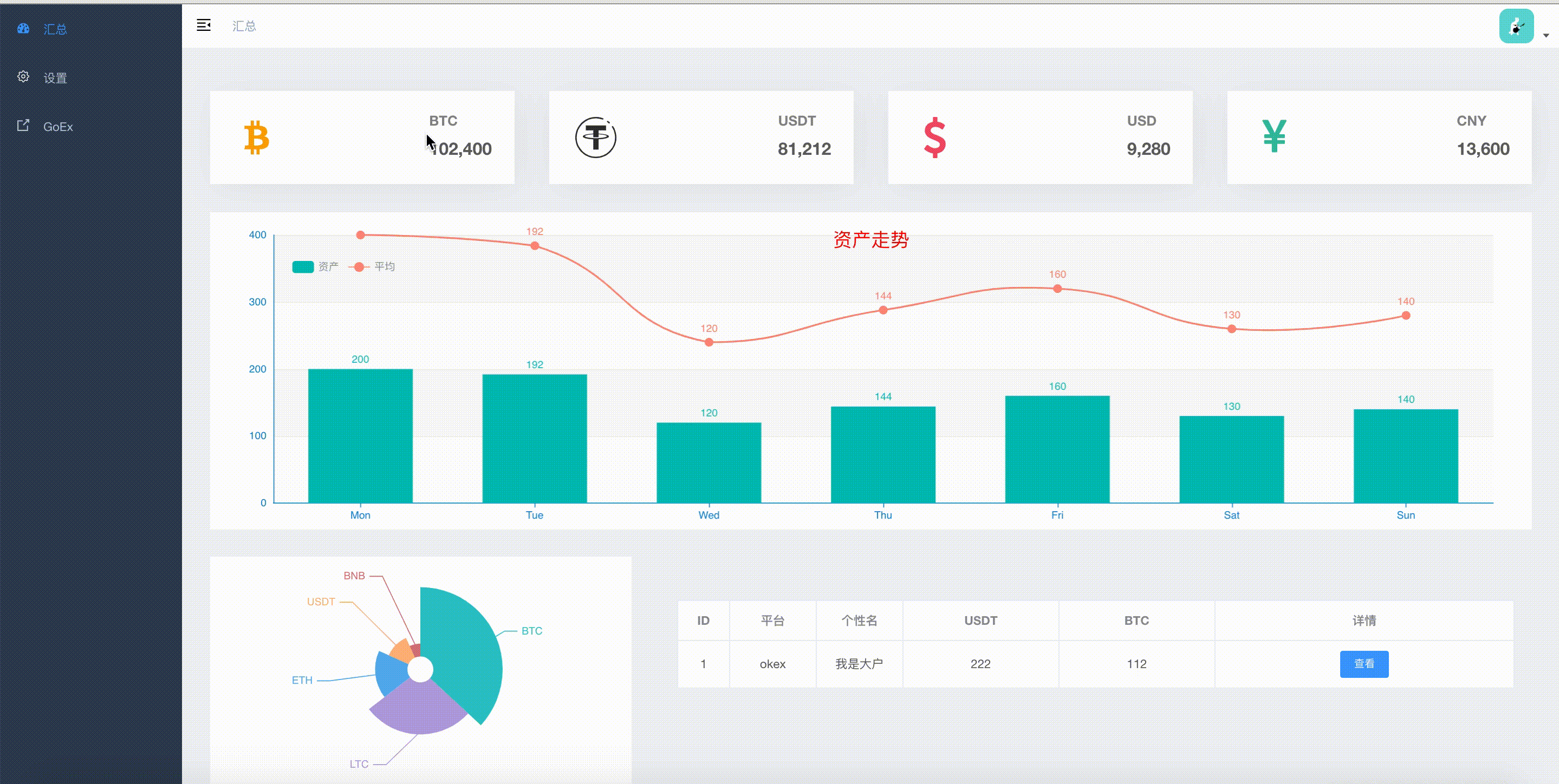Viewport: 1559px width, 784px height.
Task: Click the blue 查看 button
Action: [x=1363, y=664]
